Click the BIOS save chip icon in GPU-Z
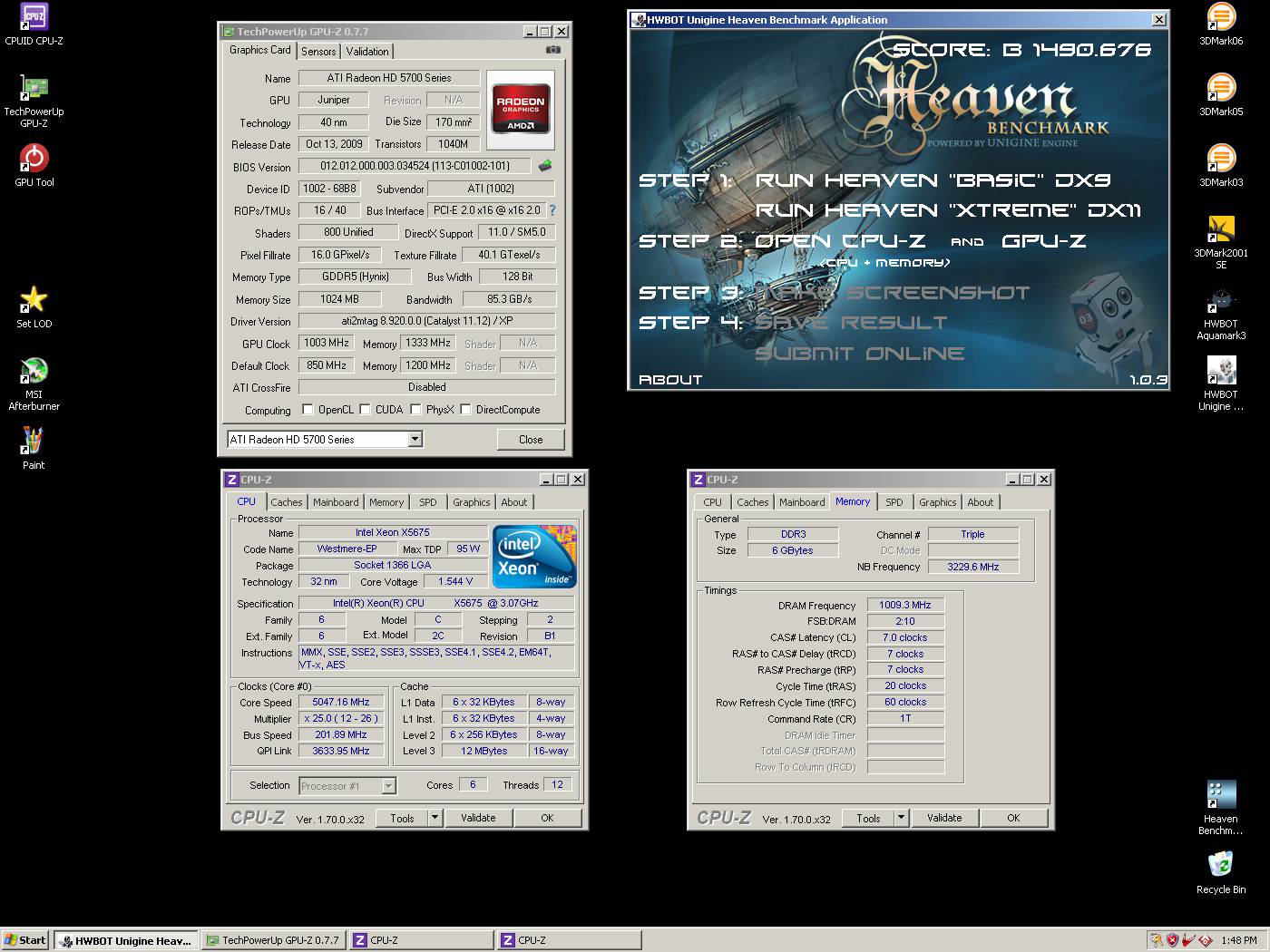The width and height of the screenshot is (1270, 952). 545,166
